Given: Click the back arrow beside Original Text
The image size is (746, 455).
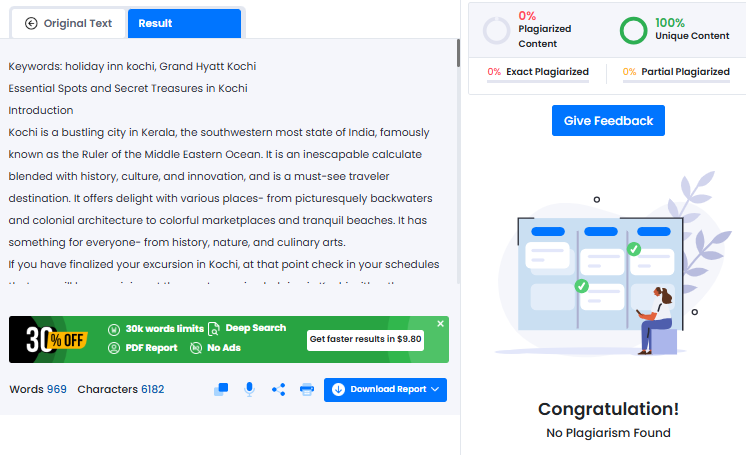Looking at the screenshot, I should point(31,23).
